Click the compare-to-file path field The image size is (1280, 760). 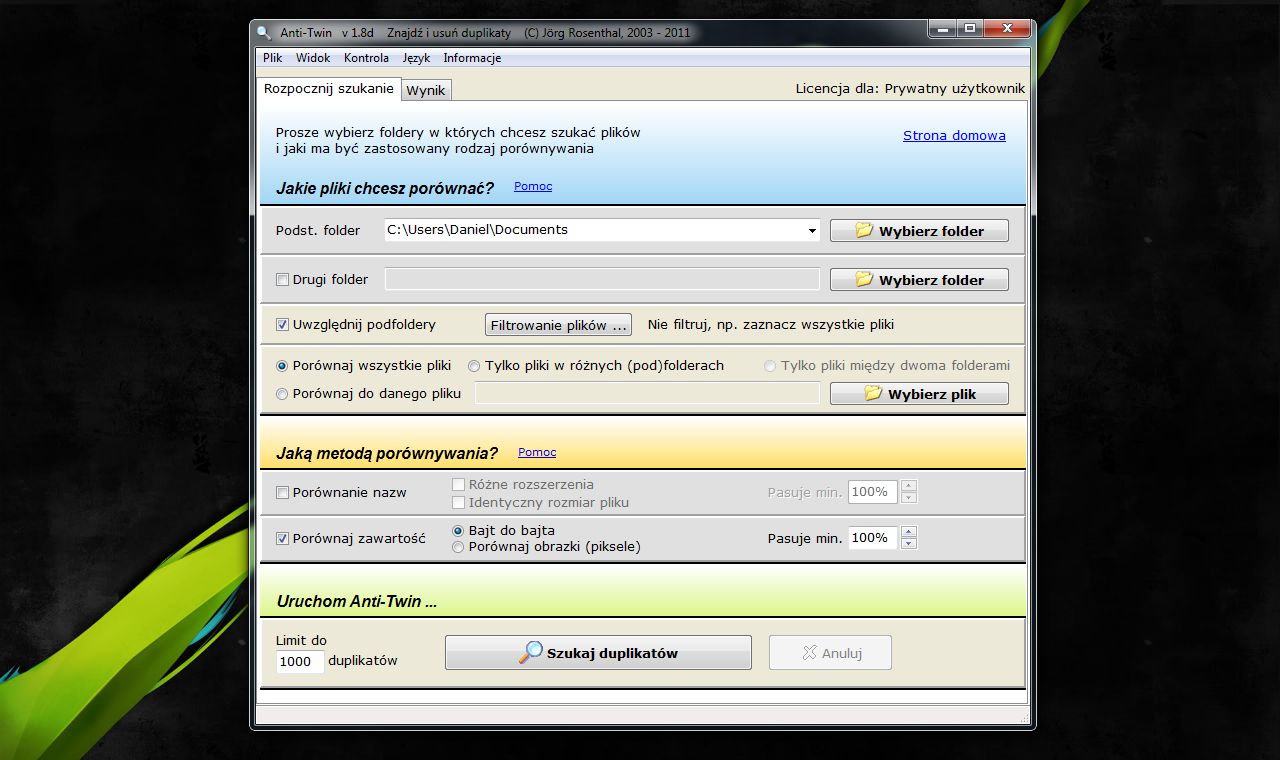coord(647,394)
